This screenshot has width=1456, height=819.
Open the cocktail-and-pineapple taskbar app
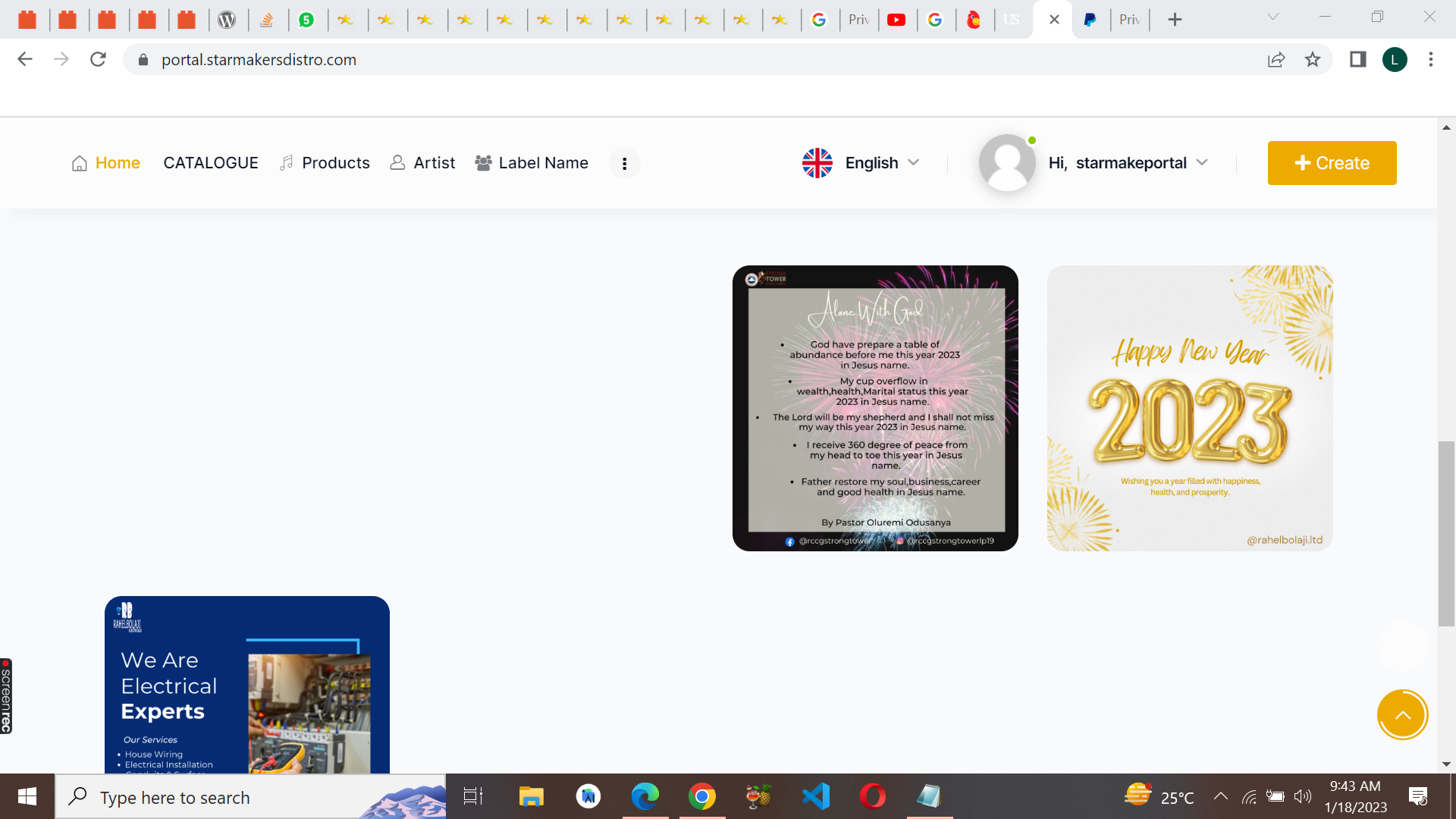(x=759, y=796)
